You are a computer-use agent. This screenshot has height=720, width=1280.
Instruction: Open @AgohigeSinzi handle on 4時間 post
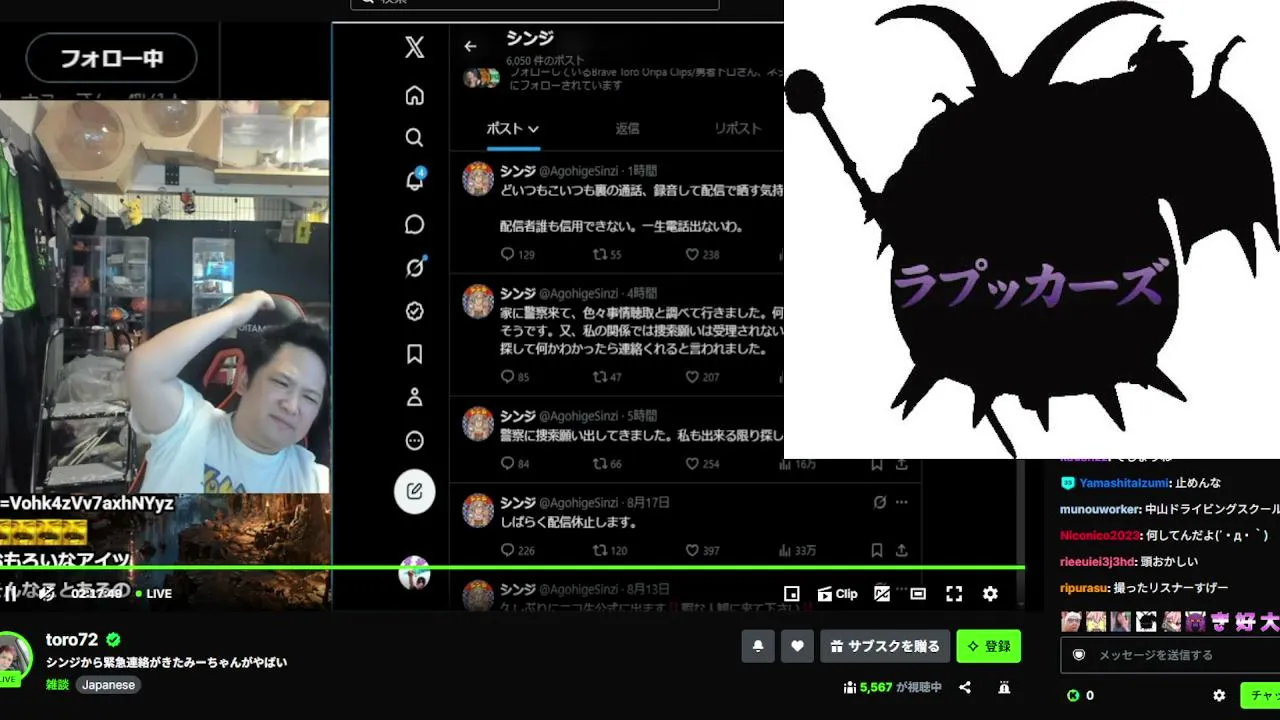[x=581, y=294]
